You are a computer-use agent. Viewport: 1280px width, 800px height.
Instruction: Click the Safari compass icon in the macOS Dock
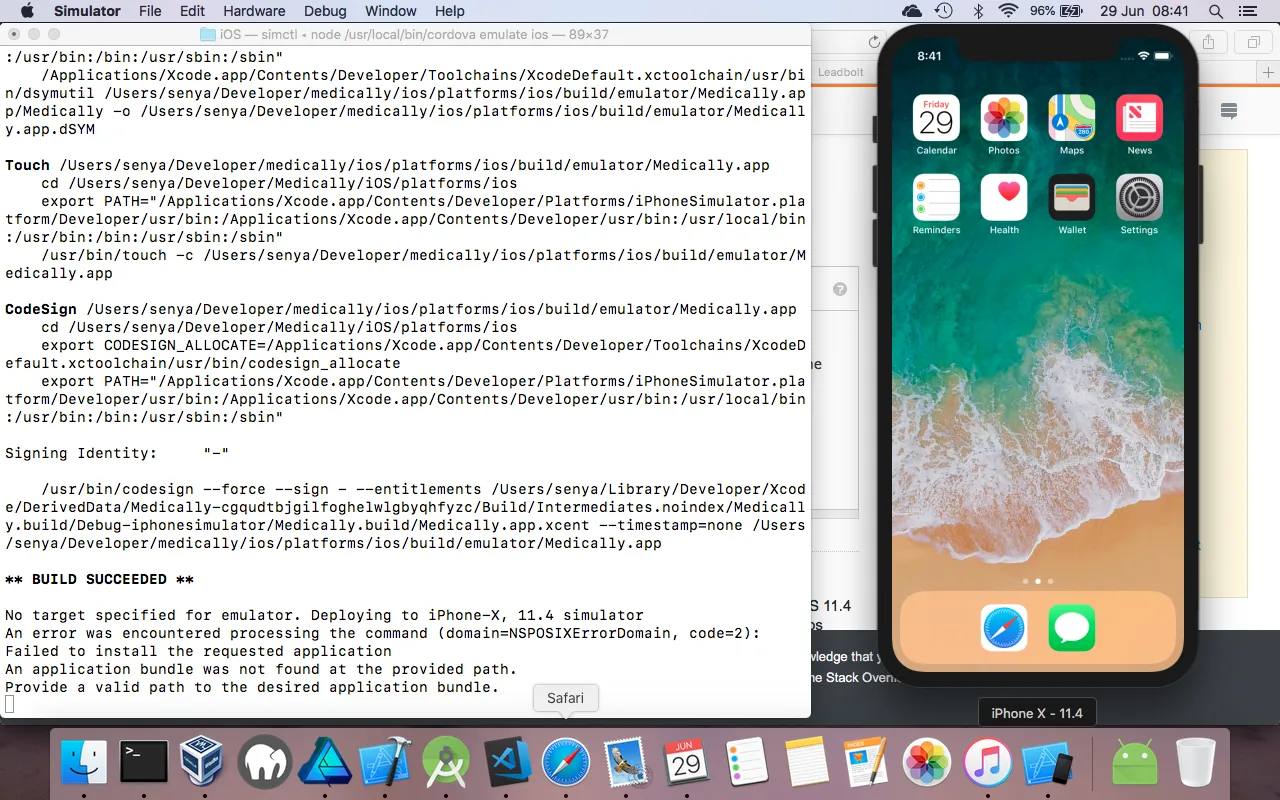[566, 763]
